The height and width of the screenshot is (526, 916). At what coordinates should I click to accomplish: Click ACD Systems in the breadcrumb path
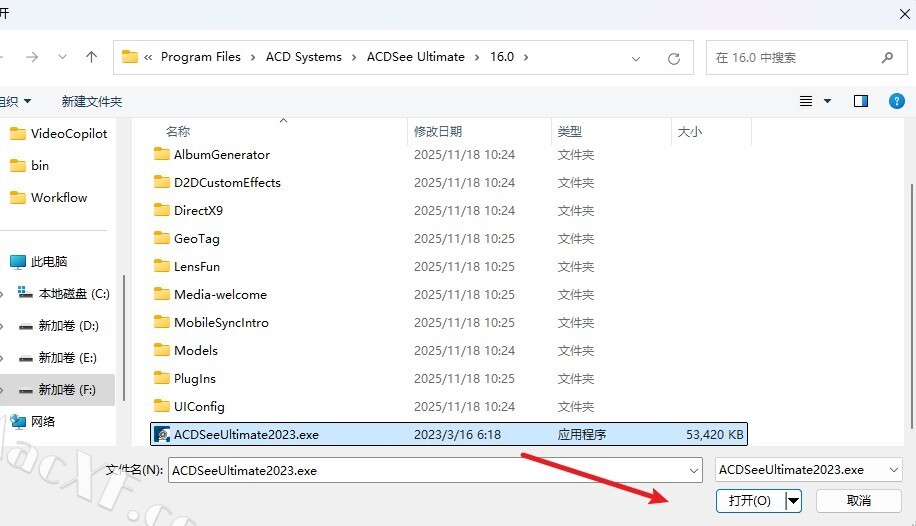click(303, 57)
